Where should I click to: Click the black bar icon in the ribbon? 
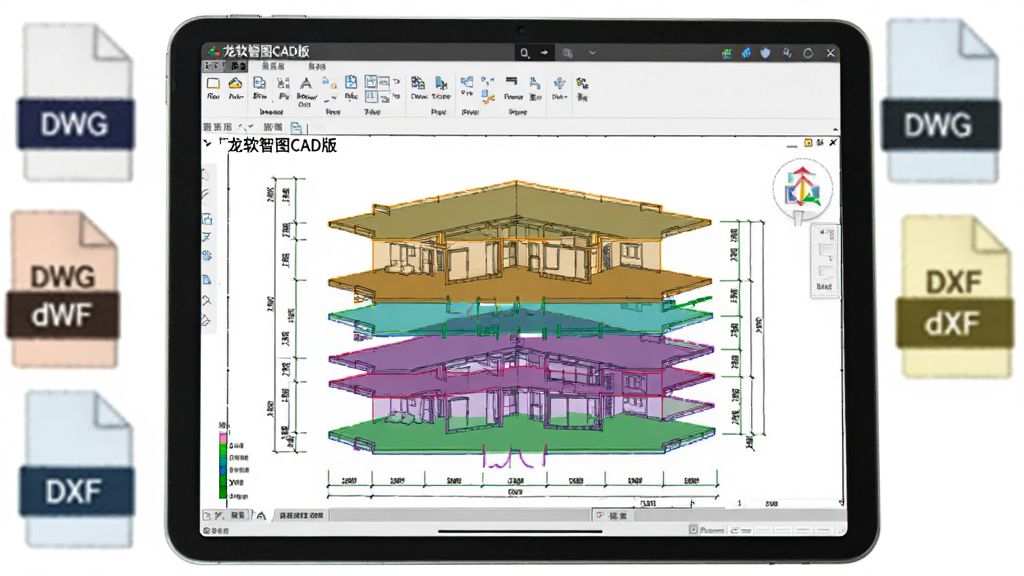[511, 80]
